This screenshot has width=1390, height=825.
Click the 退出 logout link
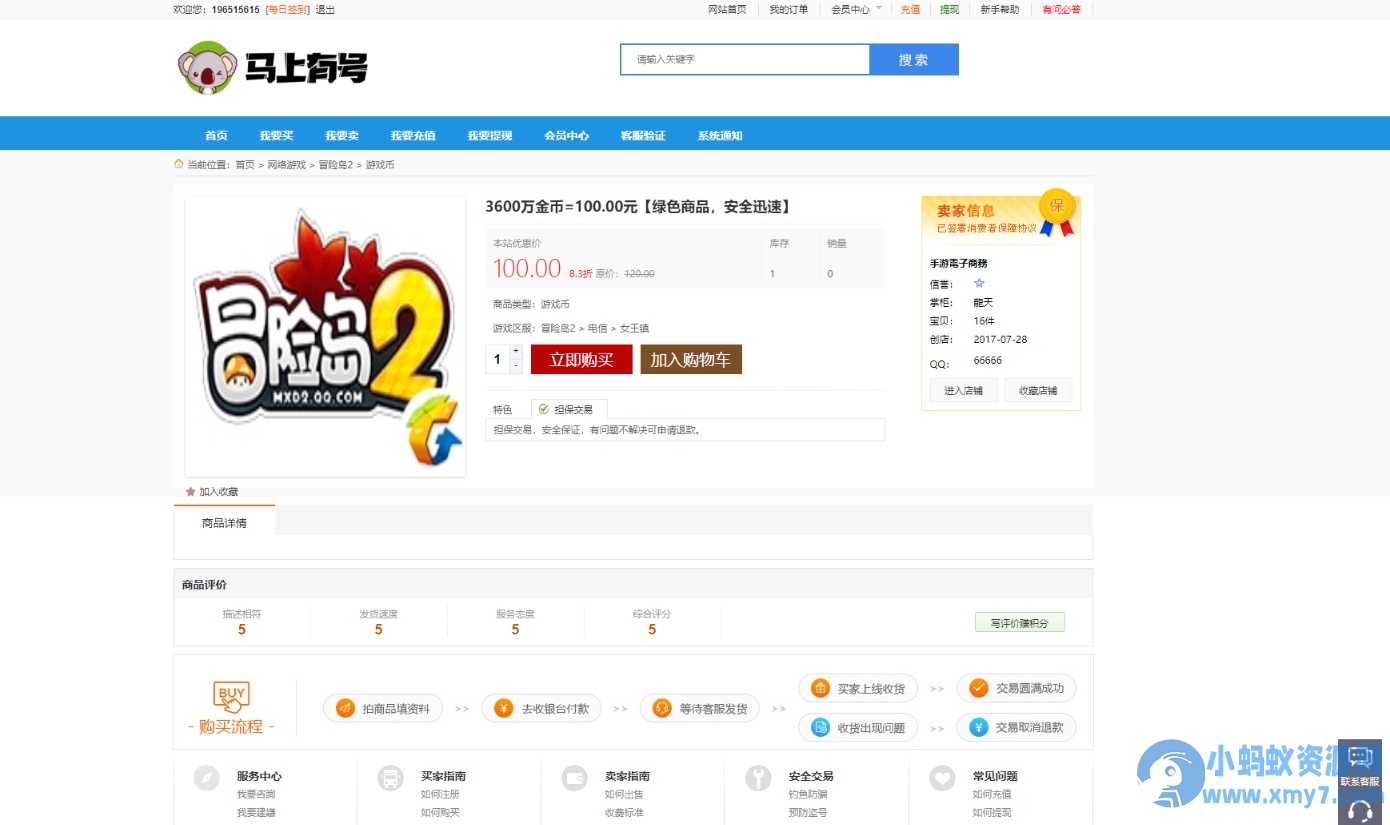point(325,9)
